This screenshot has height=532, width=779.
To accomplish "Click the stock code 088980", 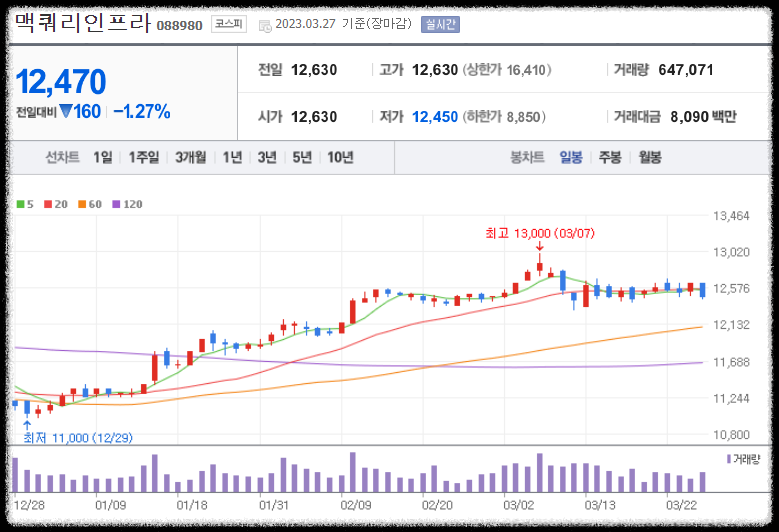I will [x=179, y=26].
